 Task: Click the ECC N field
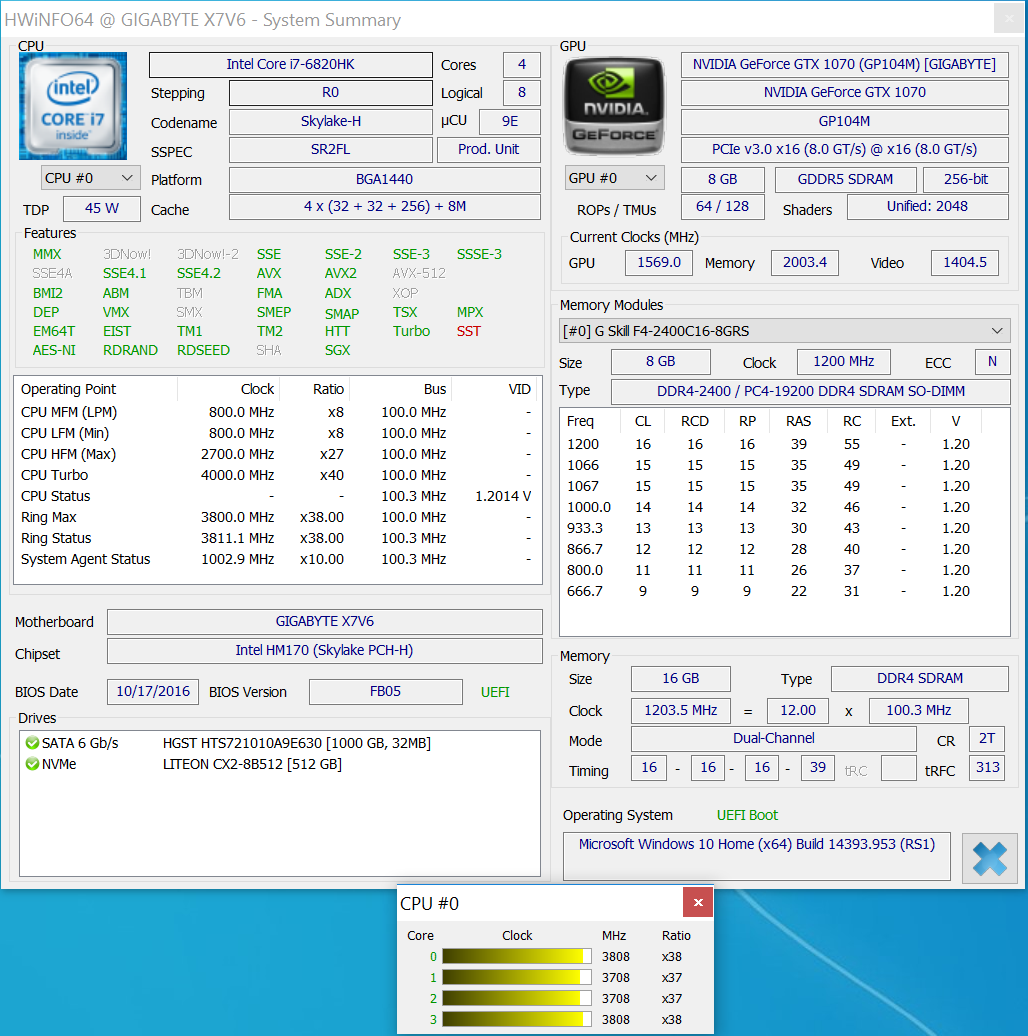click(992, 362)
